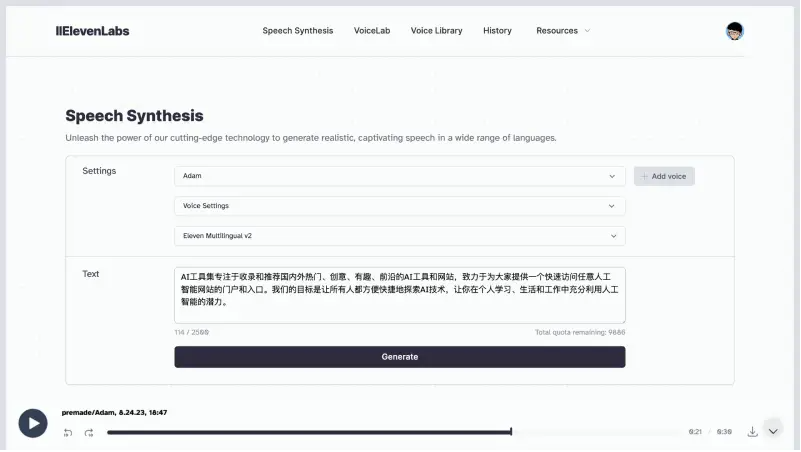Click the Add voice button
This screenshot has width=801, height=452.
click(x=664, y=176)
